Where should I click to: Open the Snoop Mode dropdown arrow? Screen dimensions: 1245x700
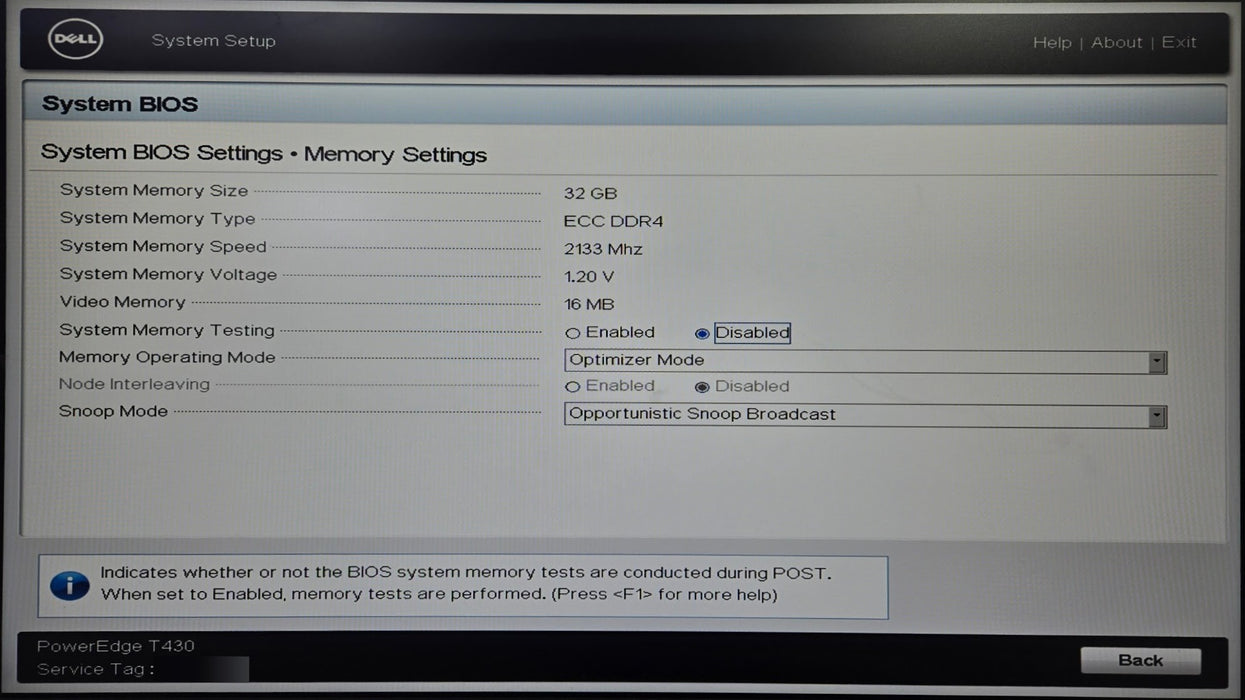(1157, 416)
